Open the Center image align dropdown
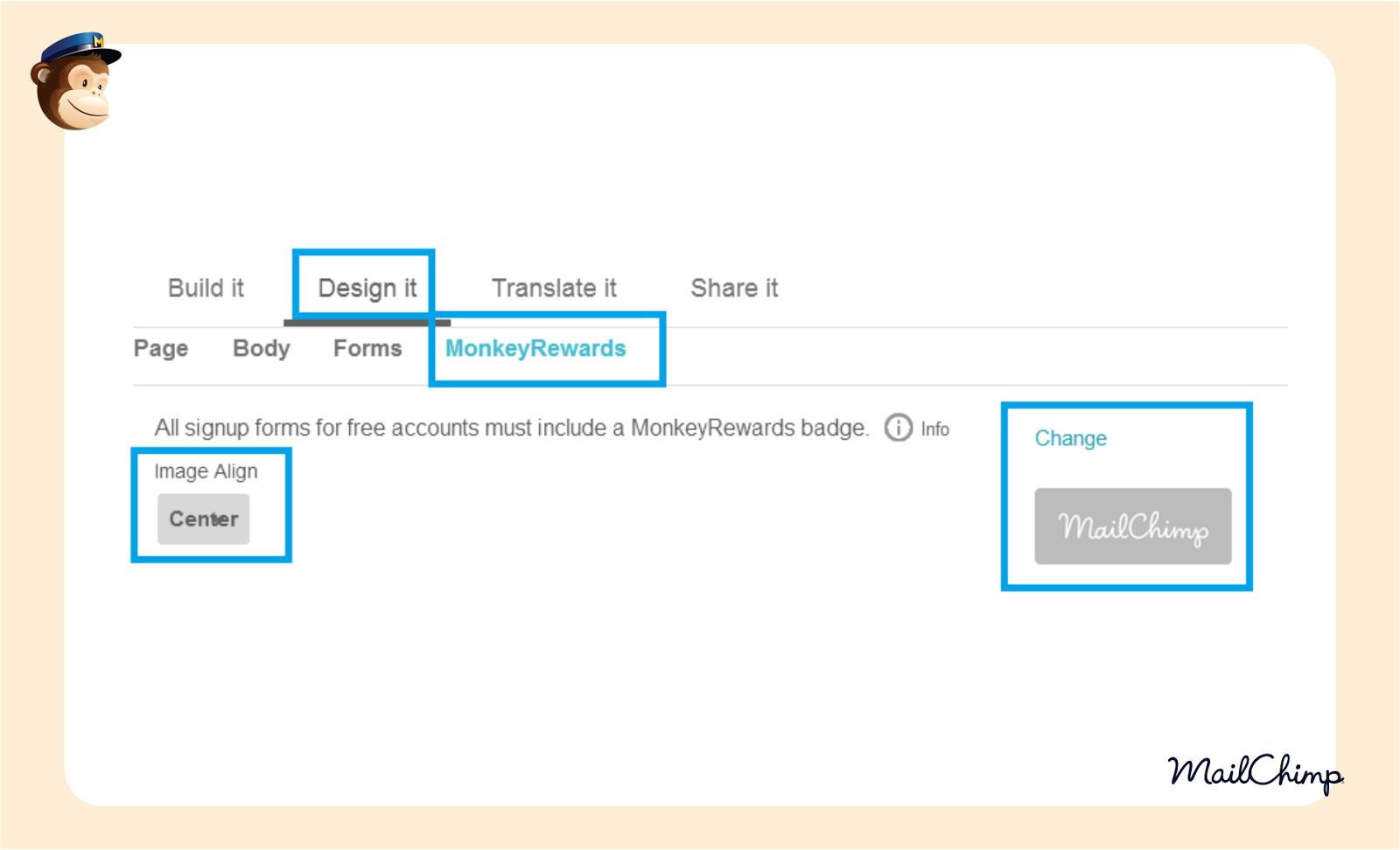This screenshot has width=1400, height=850. [204, 519]
